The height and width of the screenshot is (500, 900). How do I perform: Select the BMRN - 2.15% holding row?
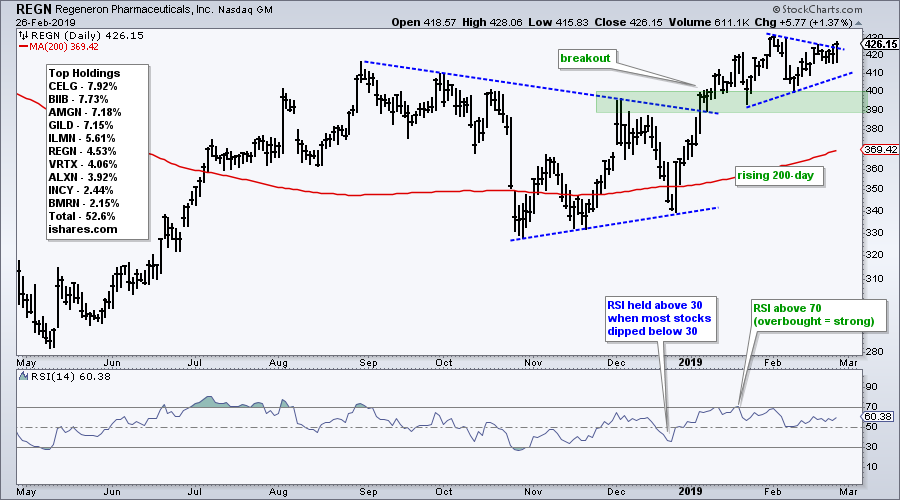(84, 203)
